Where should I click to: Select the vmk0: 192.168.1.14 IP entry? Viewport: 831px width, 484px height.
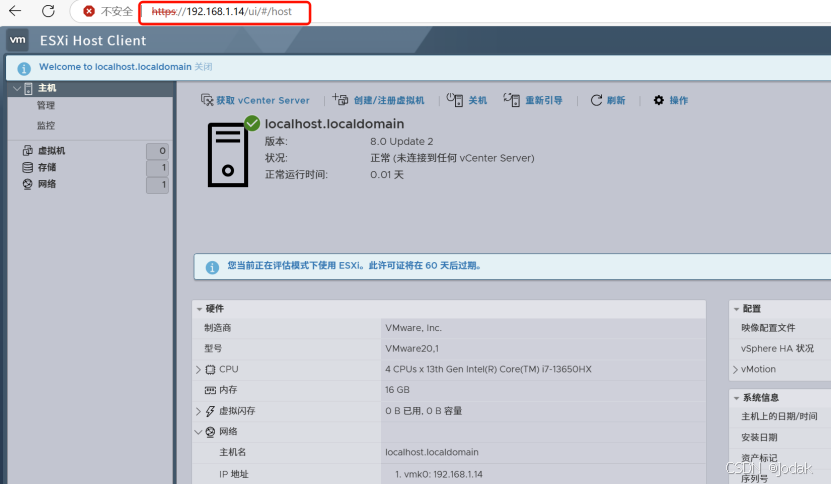pos(439,474)
